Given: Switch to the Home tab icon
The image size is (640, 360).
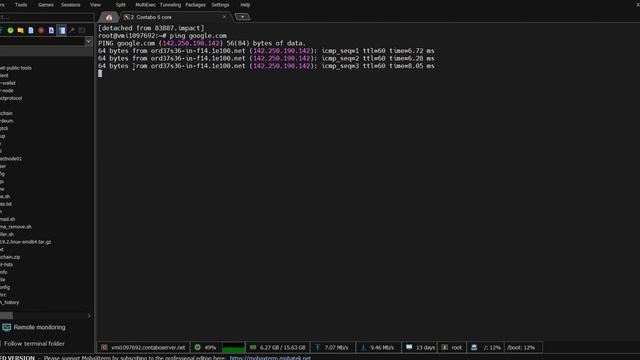Looking at the screenshot, I should pyautogui.click(x=109, y=17).
